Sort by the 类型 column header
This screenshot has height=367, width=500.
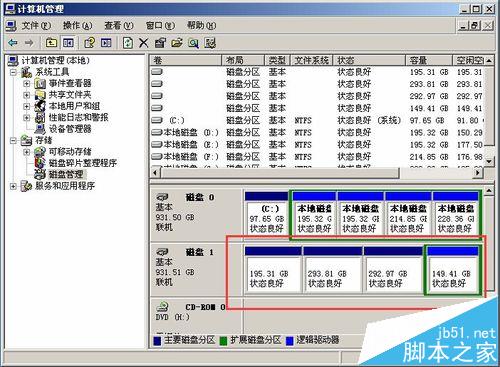278,60
